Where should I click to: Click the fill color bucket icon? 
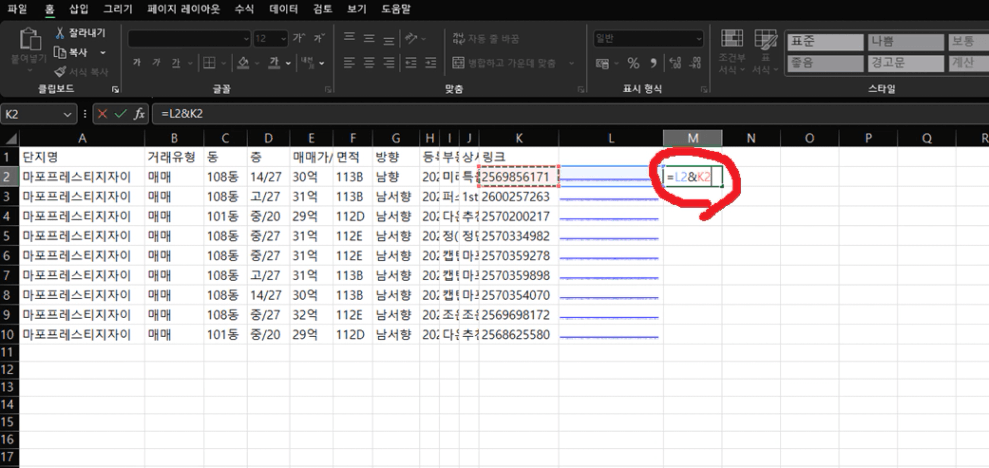tap(244, 62)
